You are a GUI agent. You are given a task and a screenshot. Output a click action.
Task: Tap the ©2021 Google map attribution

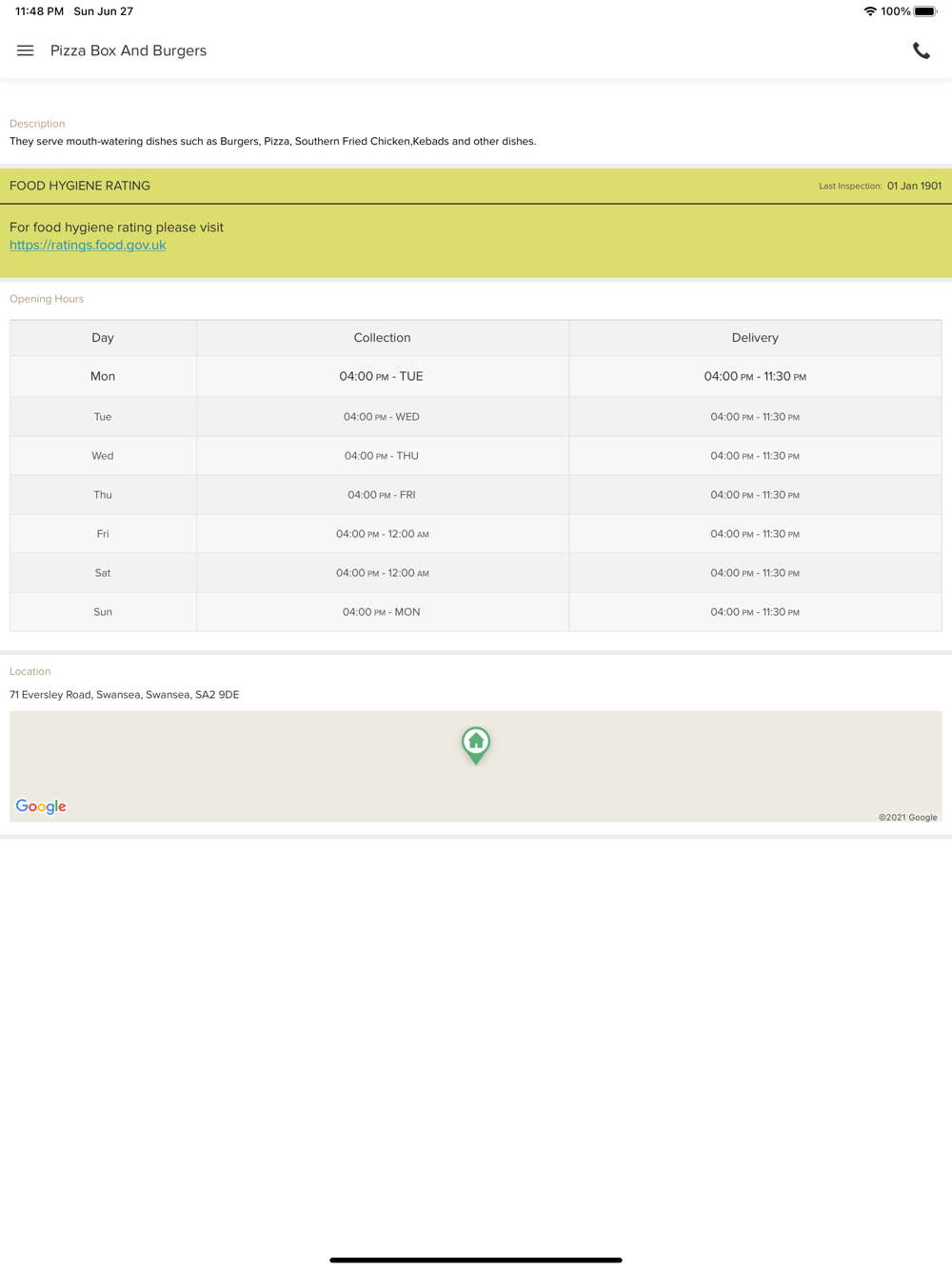point(907,817)
